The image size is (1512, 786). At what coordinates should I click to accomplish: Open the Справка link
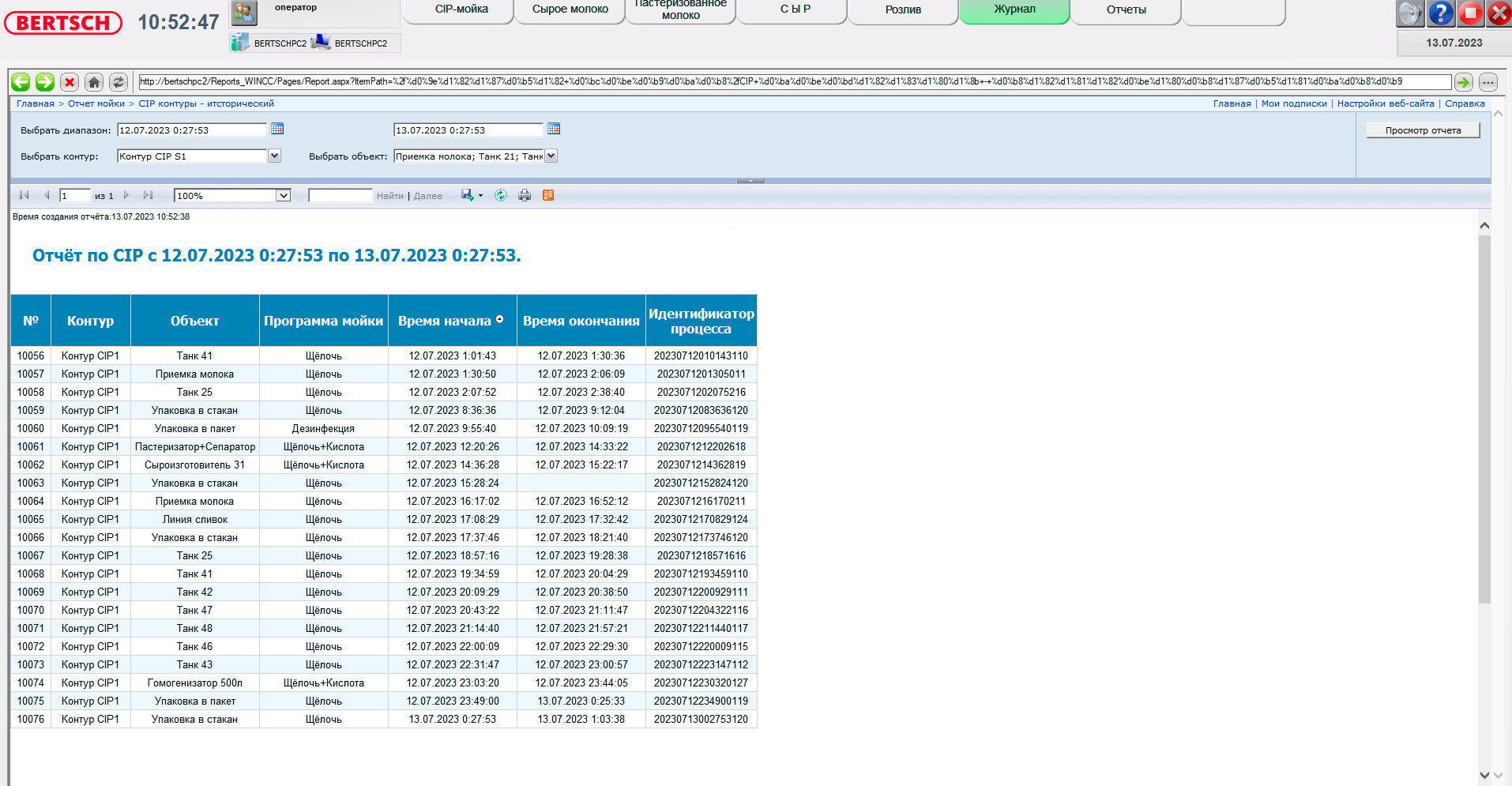click(1465, 103)
